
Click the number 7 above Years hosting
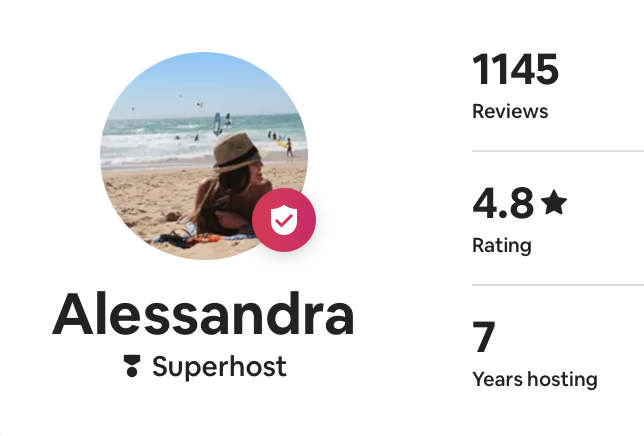(x=484, y=338)
